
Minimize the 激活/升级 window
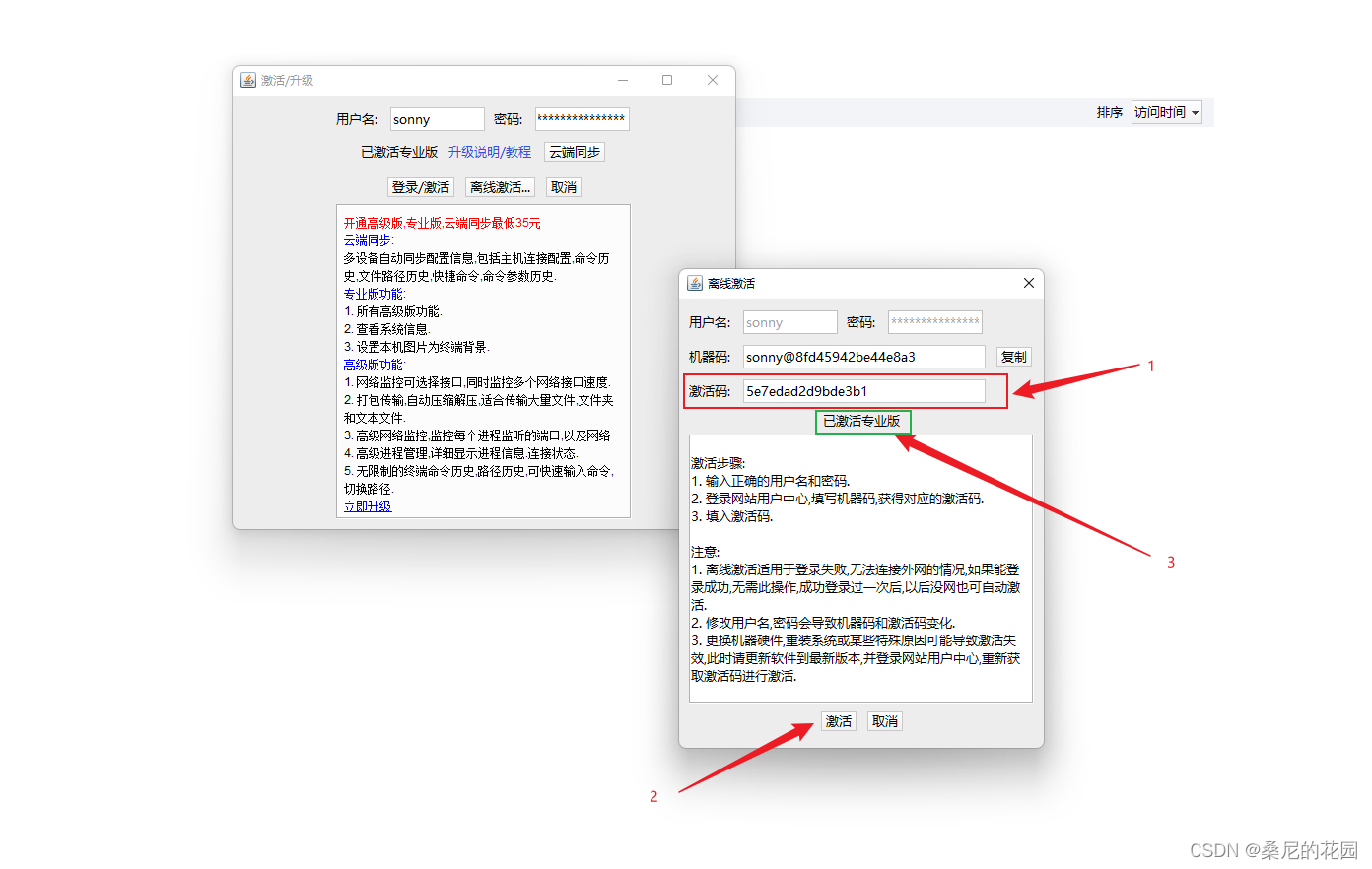coord(623,80)
